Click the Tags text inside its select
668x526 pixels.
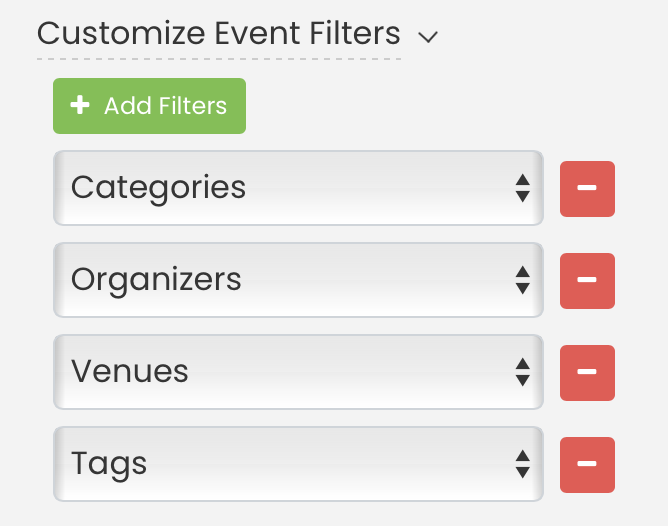(109, 464)
